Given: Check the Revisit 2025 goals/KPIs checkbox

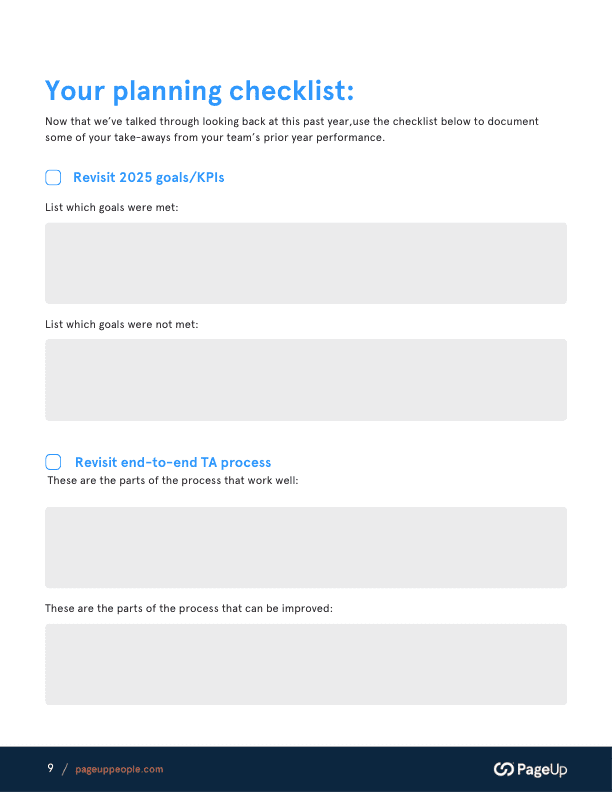Looking at the screenshot, I should pyautogui.click(x=53, y=178).
